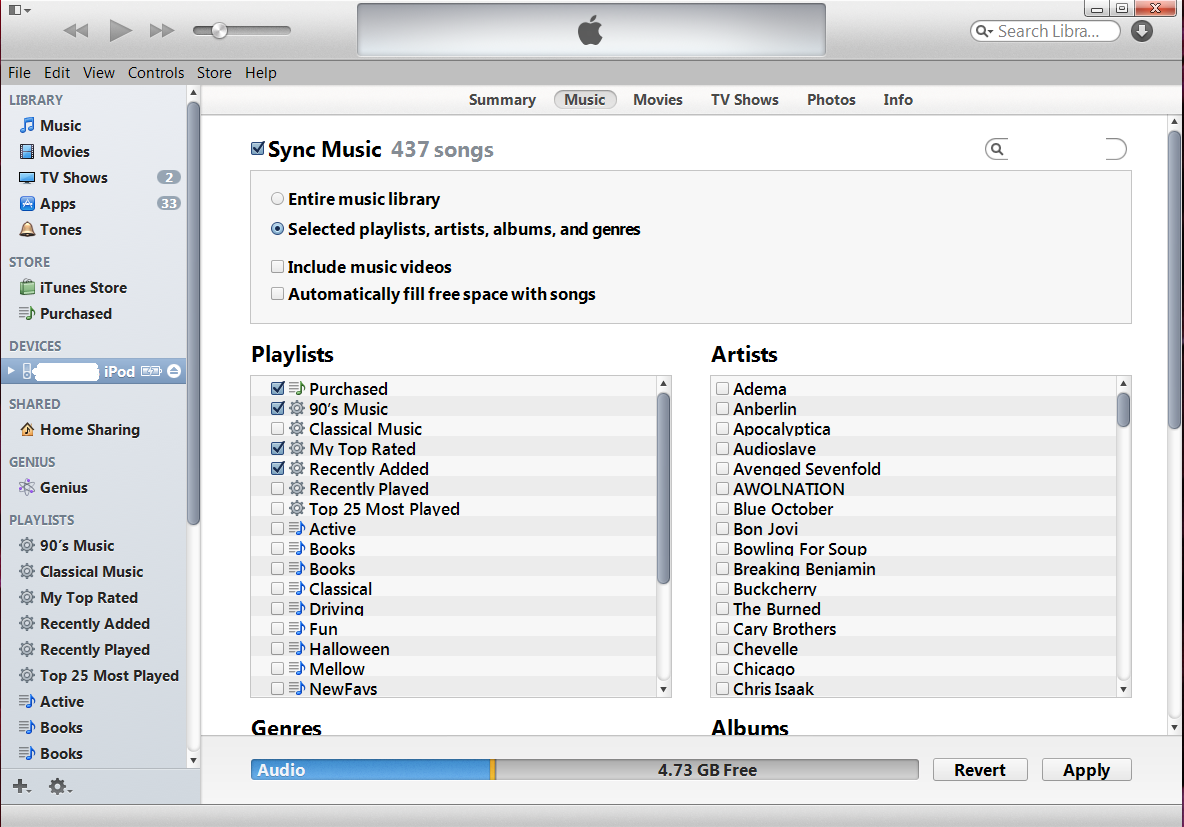1184x827 pixels.
Task: Open the View menu
Action: point(99,73)
